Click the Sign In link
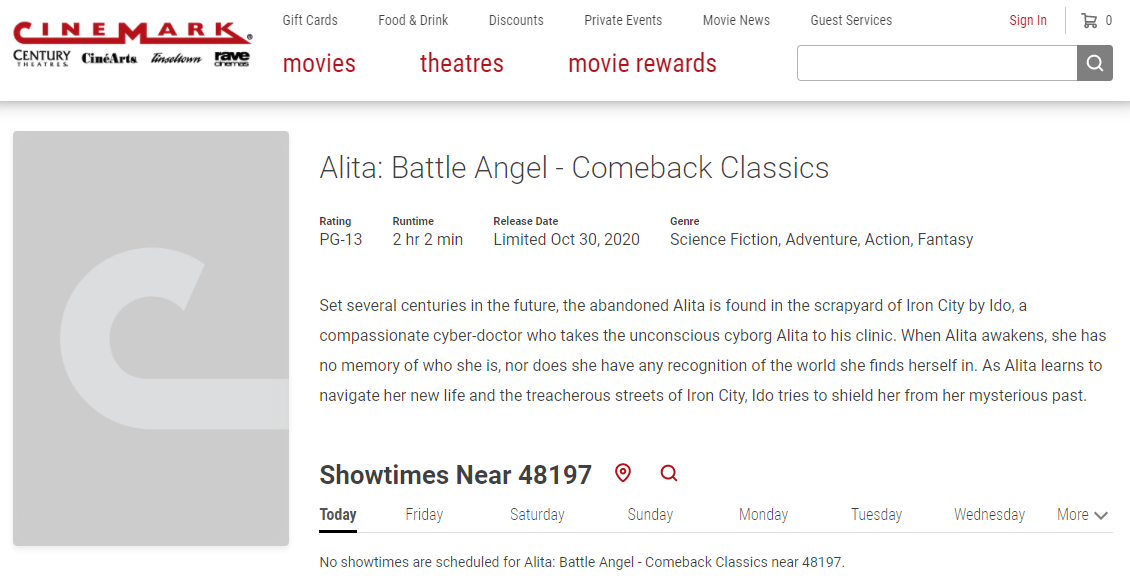 (1028, 21)
